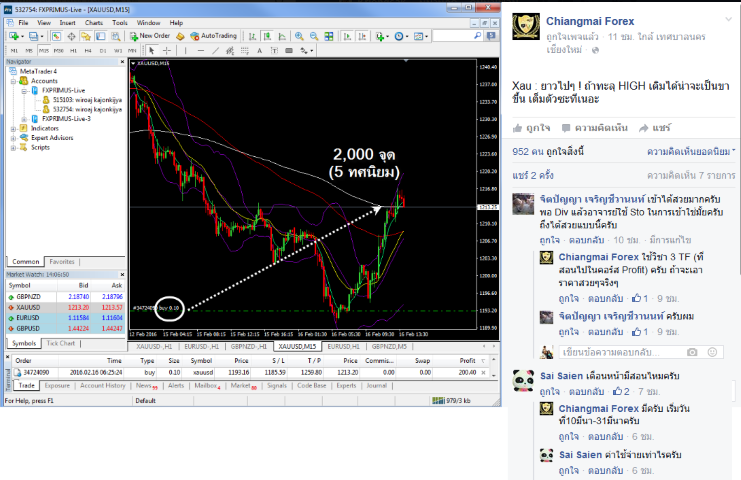The height and width of the screenshot is (480, 741).
Task: Switch Market Watch to Tick Chart tab
Action: click(61, 343)
